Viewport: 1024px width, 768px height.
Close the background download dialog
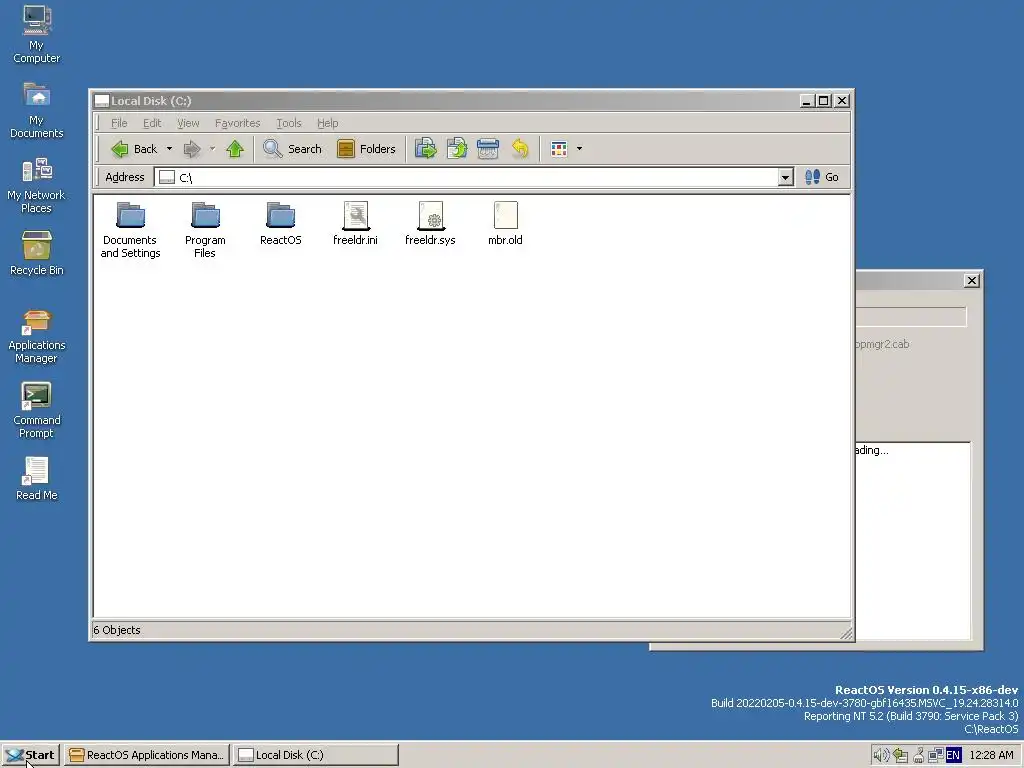pos(972,280)
